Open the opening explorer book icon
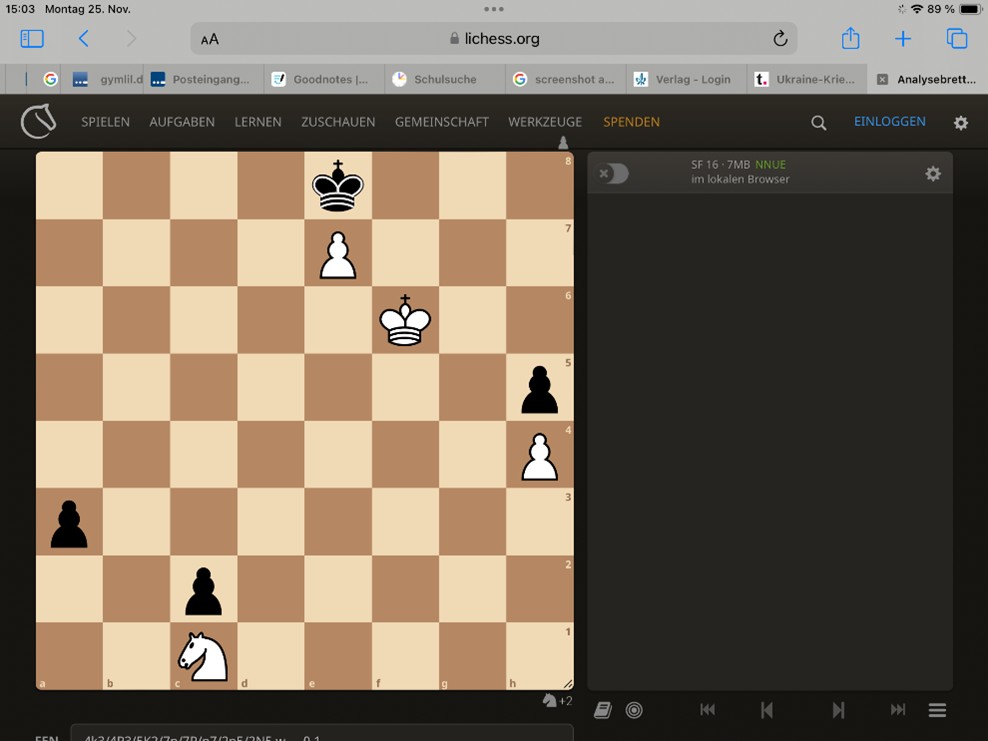988x741 pixels. click(x=602, y=709)
